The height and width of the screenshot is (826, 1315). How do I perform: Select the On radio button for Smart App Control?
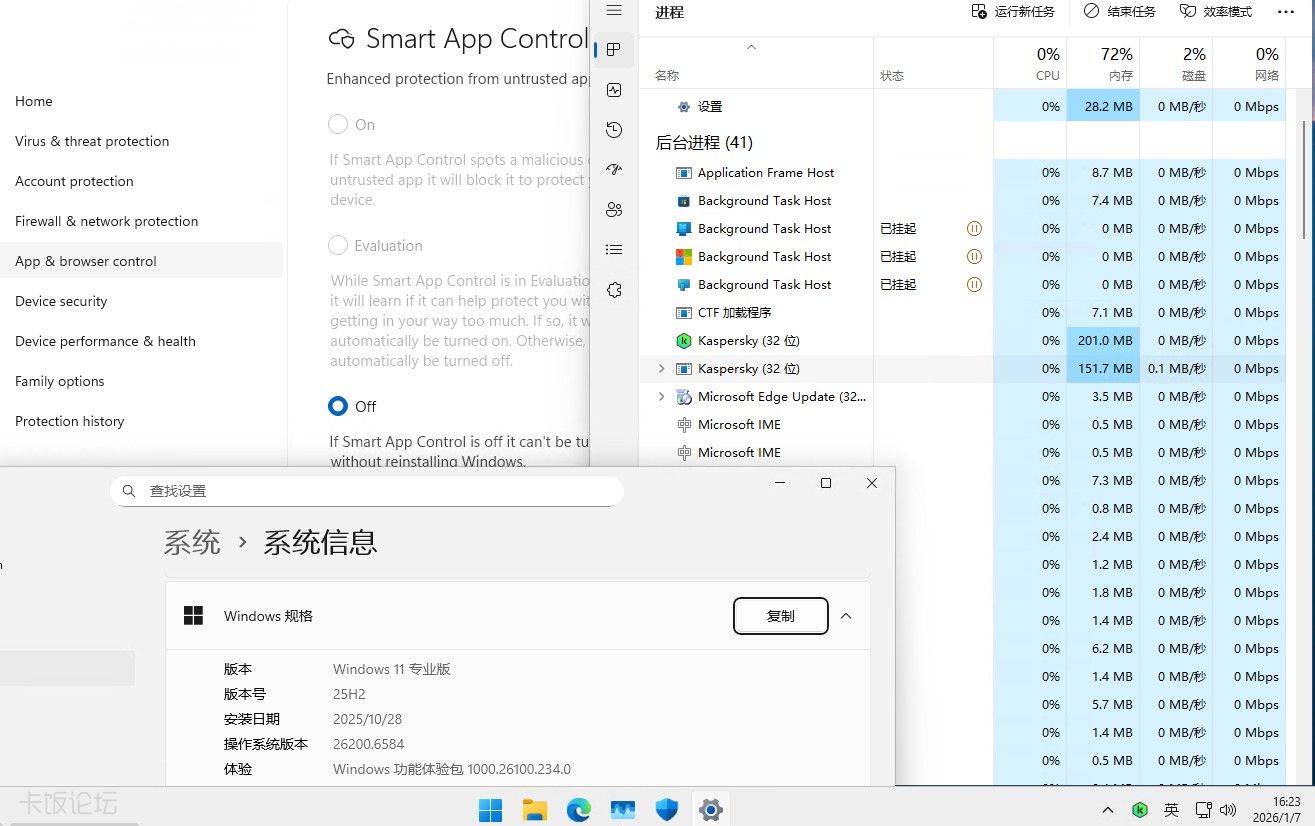pyautogui.click(x=338, y=125)
